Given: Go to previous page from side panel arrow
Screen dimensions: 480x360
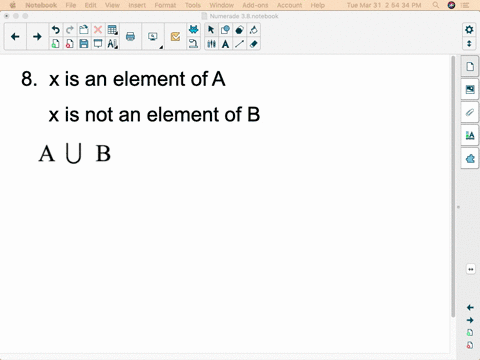Looking at the screenshot, I should [x=470, y=307].
